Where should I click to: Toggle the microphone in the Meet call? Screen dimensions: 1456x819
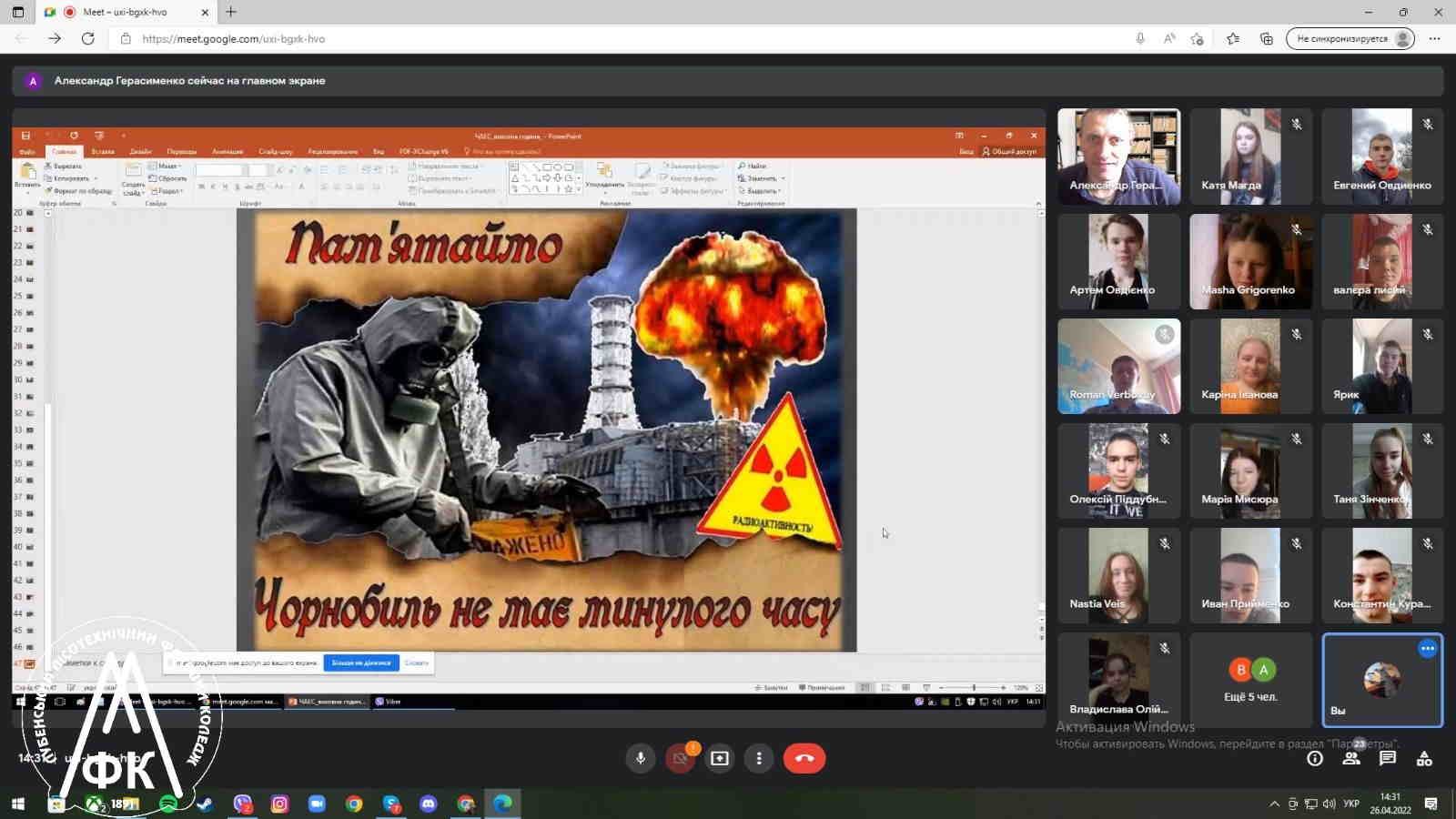click(641, 758)
